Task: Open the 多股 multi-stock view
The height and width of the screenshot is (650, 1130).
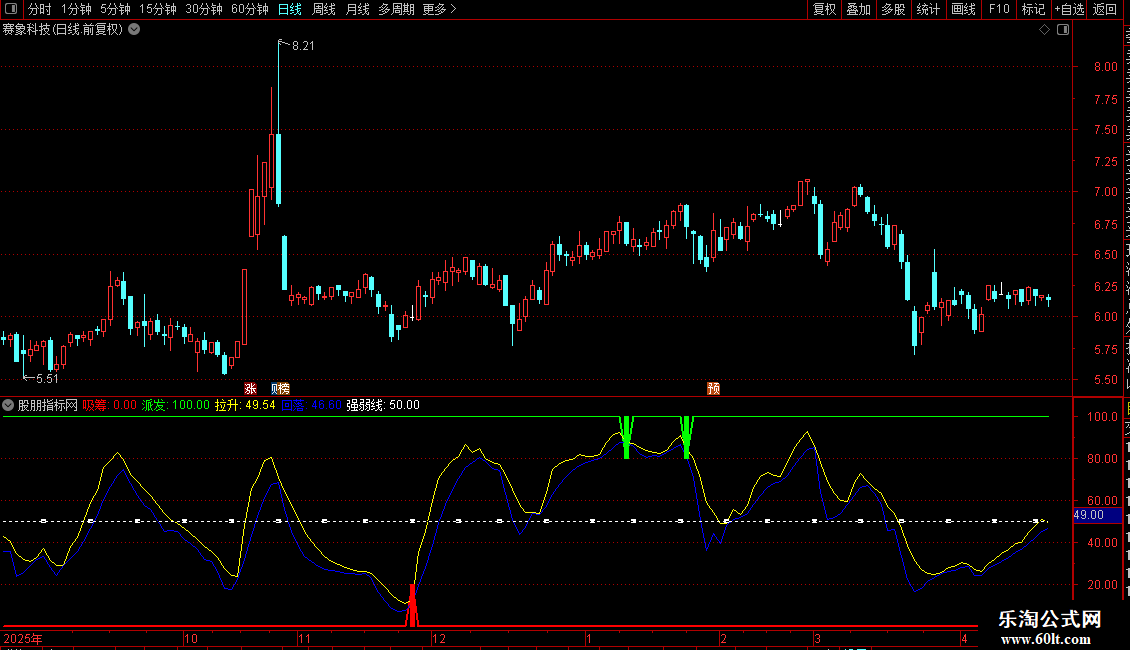Action: [893, 9]
